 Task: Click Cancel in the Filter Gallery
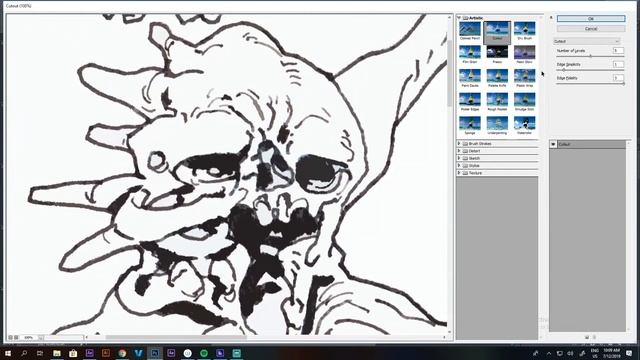pyautogui.click(x=591, y=29)
